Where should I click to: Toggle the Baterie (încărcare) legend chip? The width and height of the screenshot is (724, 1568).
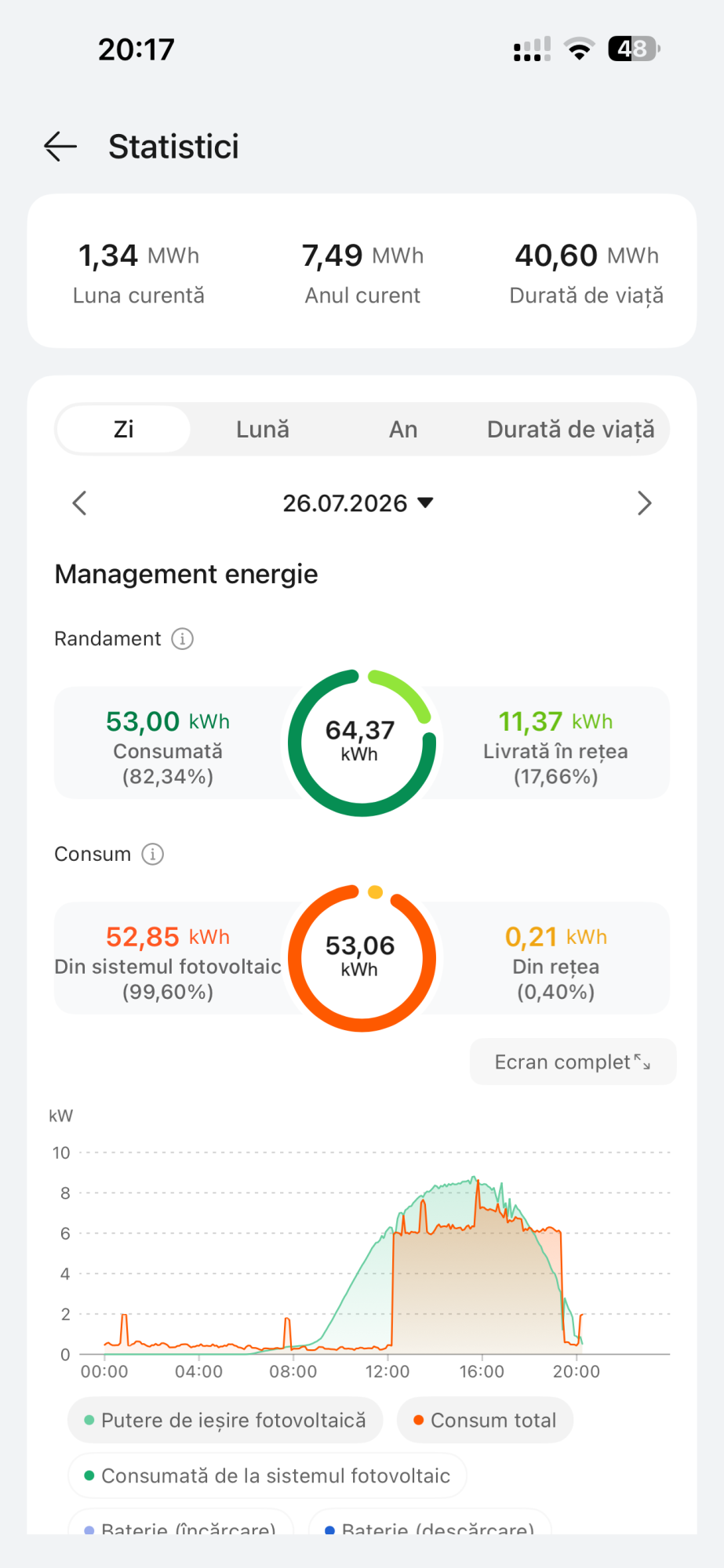(x=181, y=1523)
